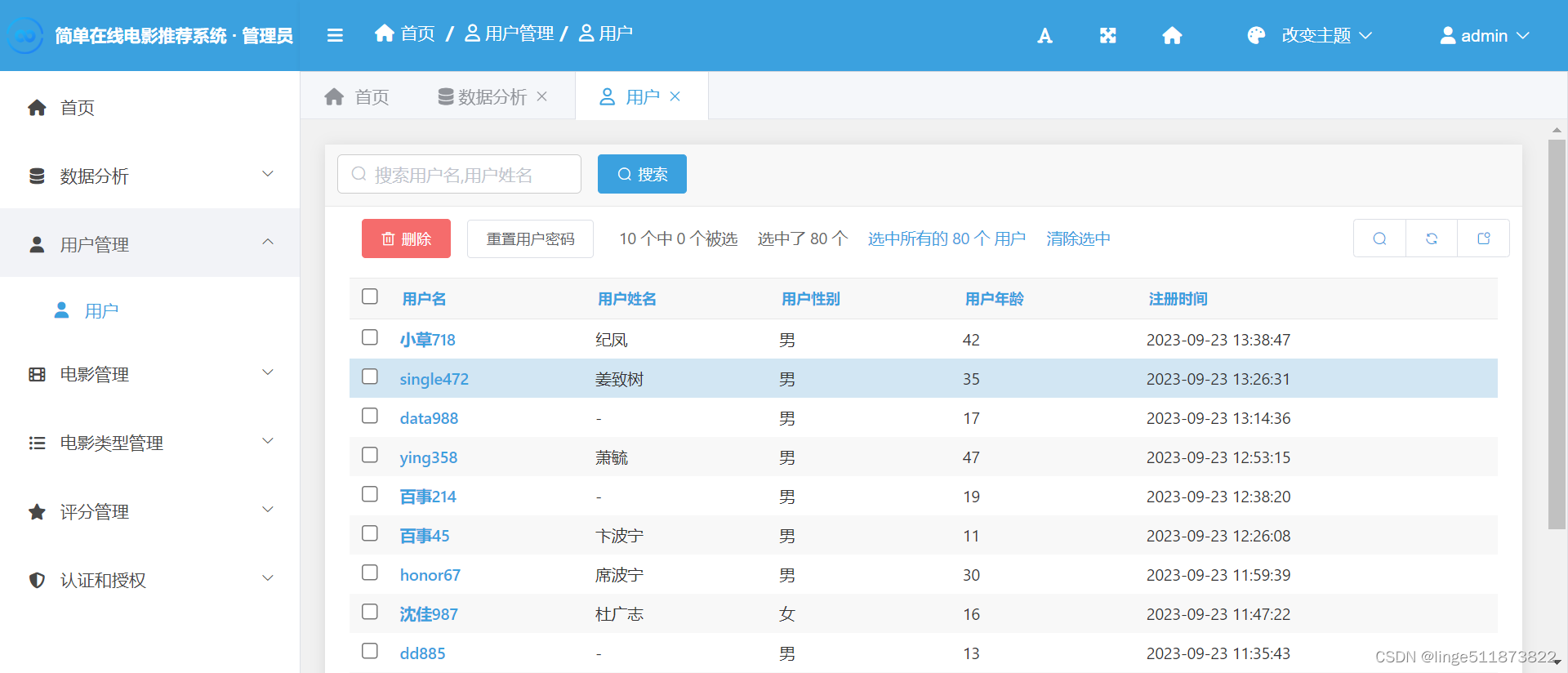Switch to the 数据分析 tab

(x=492, y=96)
